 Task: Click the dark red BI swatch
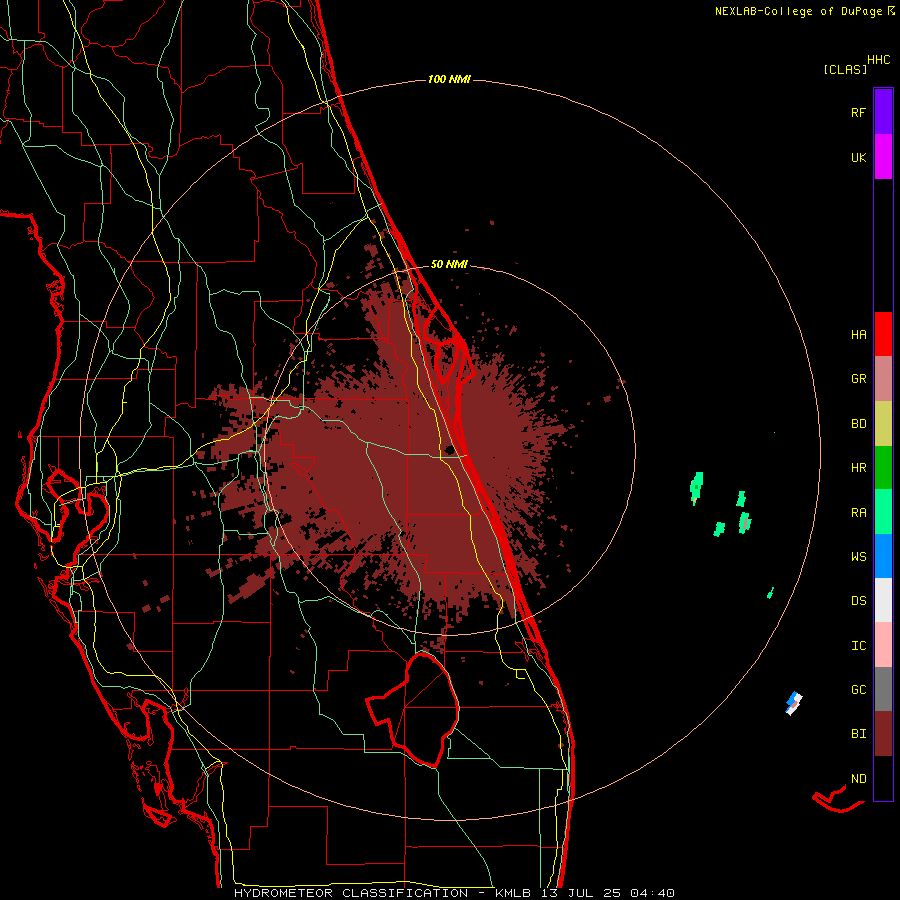click(x=883, y=734)
